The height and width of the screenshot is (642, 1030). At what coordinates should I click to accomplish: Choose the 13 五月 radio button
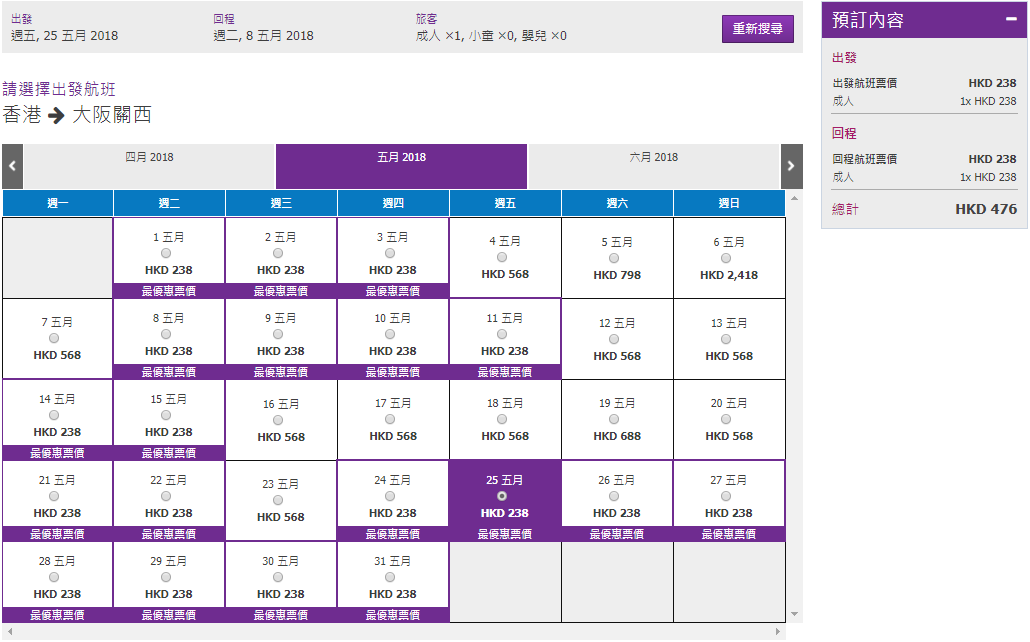tap(726, 339)
